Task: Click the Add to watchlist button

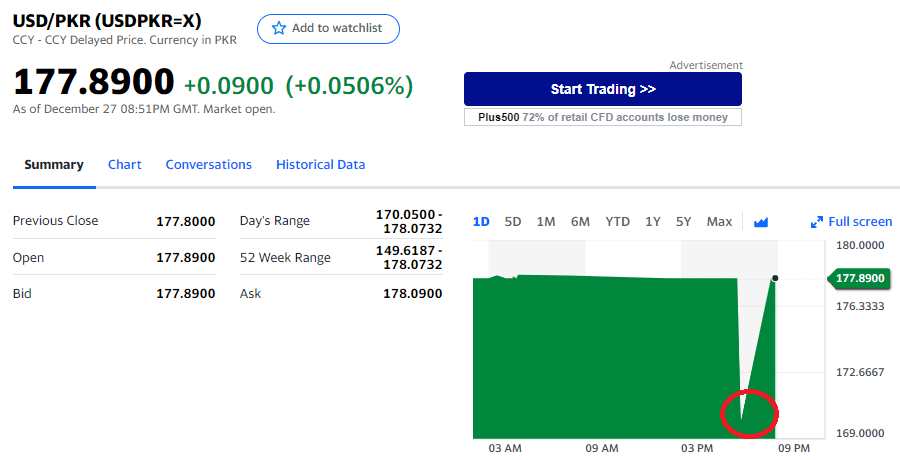Action: [x=328, y=29]
